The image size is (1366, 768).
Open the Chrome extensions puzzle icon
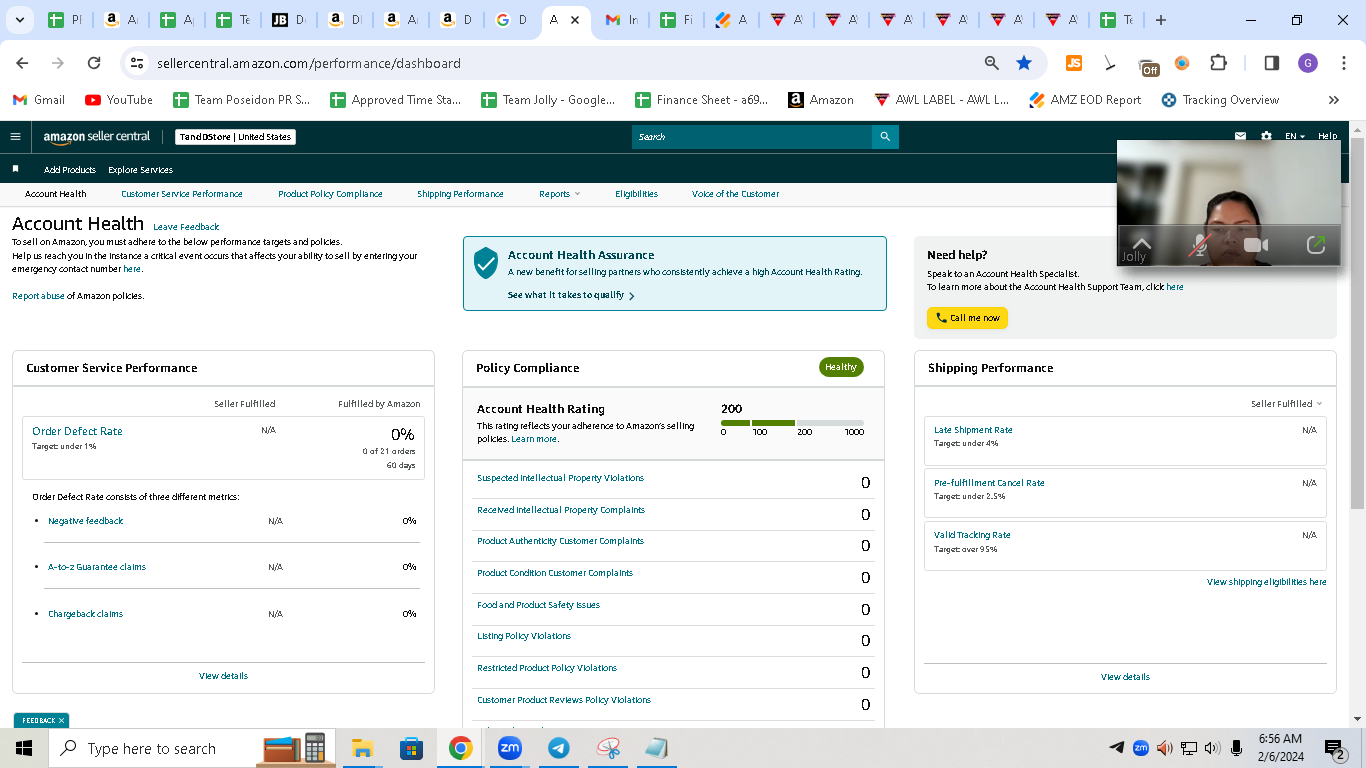point(1218,63)
